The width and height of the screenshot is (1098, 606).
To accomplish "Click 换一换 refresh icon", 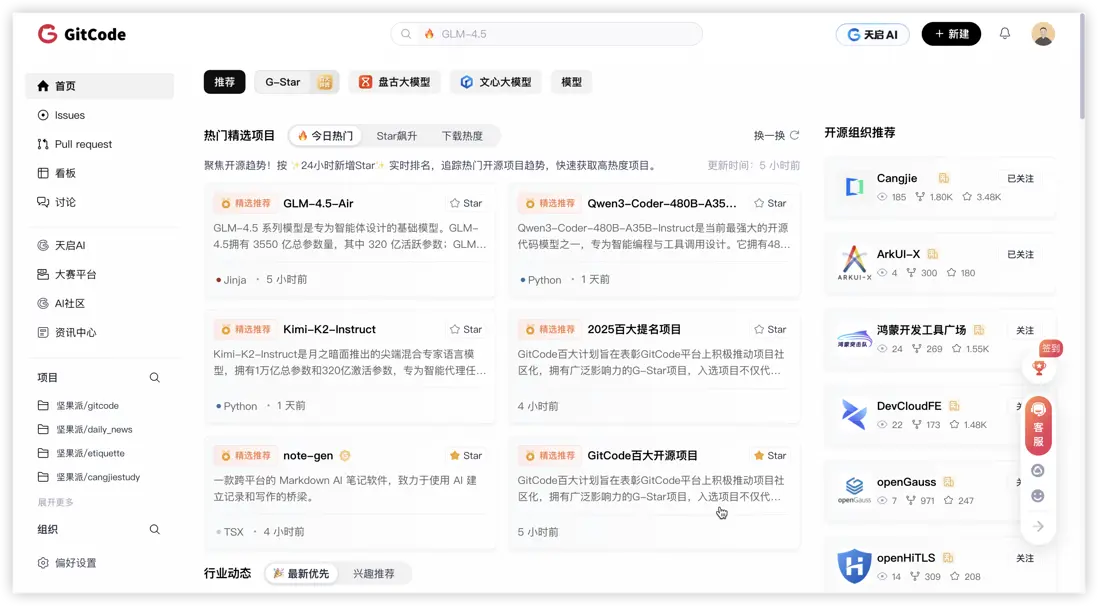I will 794,135.
